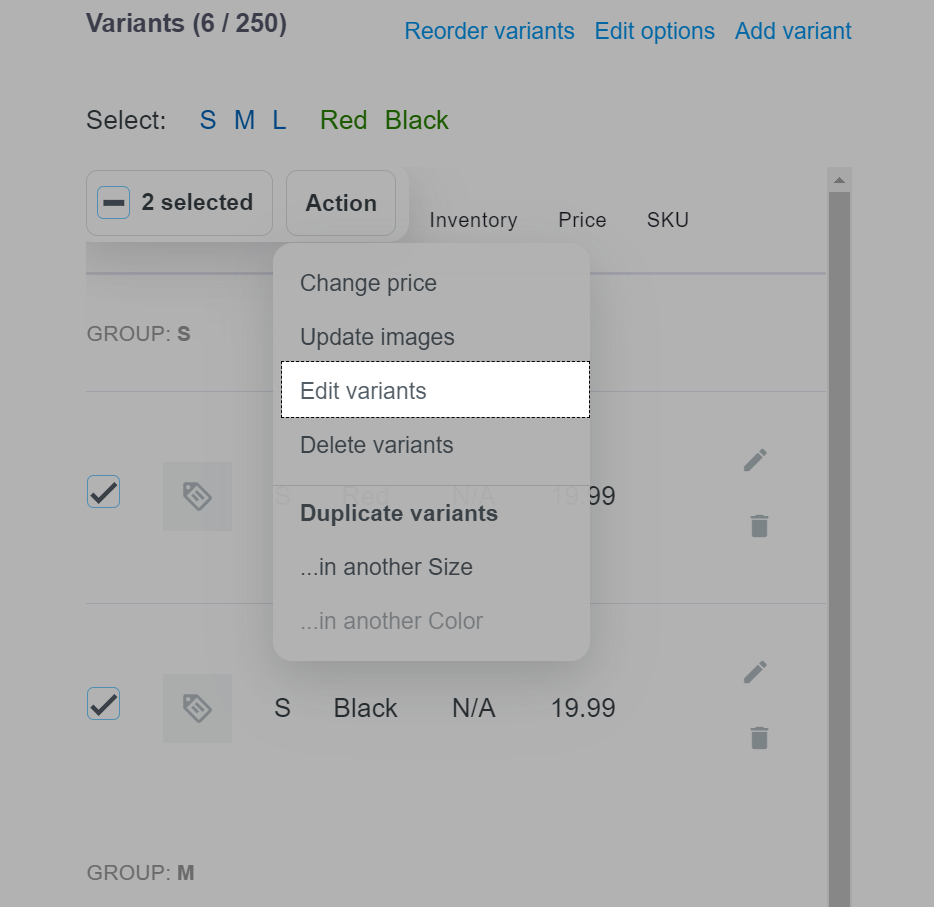This screenshot has width=934, height=907.
Task: Click the scrollbar up arrow of the variants list
Action: tap(839, 180)
